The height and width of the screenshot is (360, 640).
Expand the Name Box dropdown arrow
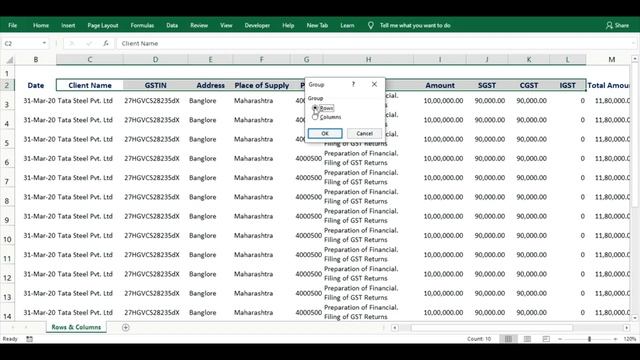[x=44, y=43]
